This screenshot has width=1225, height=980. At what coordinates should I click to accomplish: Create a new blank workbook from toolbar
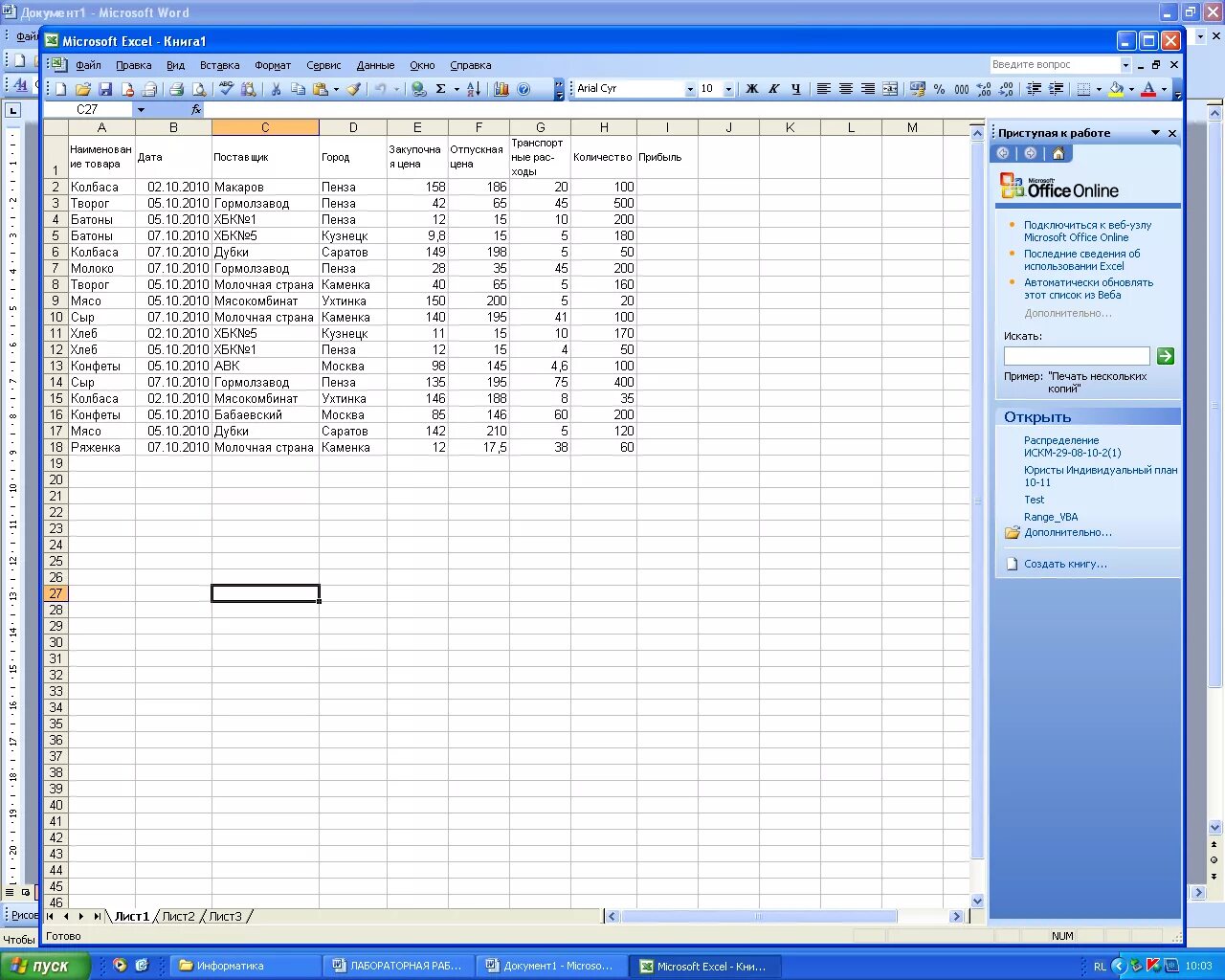[x=61, y=89]
